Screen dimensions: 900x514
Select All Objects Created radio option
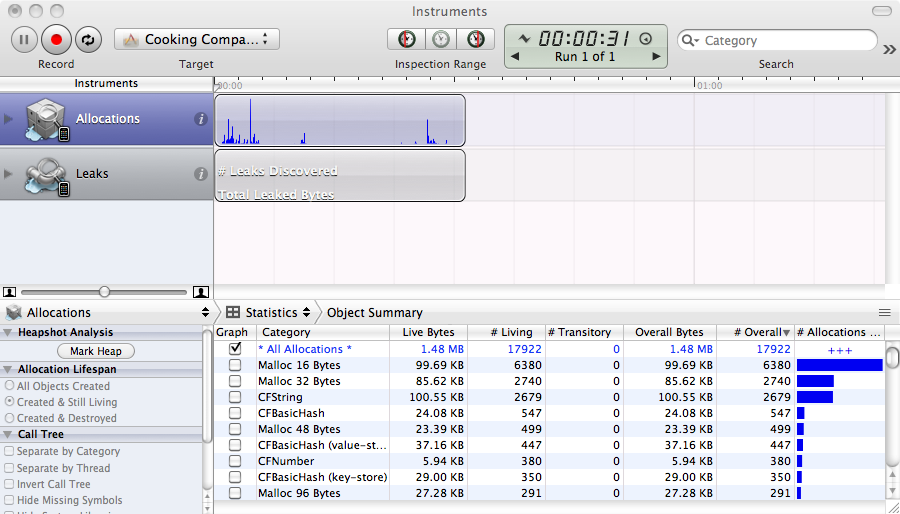[10, 386]
